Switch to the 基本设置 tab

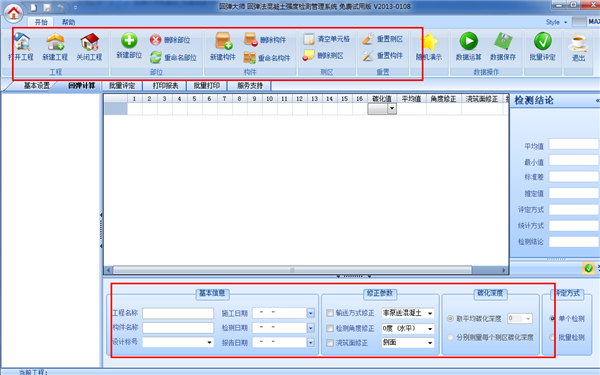point(37,86)
